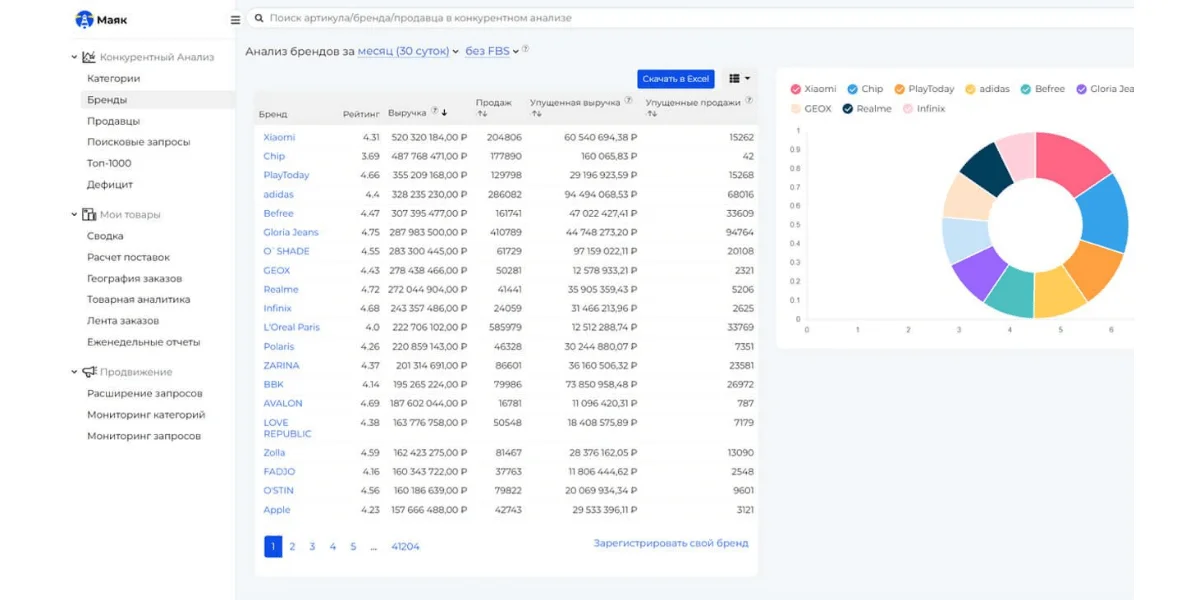
Task: Click Зарегистрировать свой бренд link
Action: [670, 544]
